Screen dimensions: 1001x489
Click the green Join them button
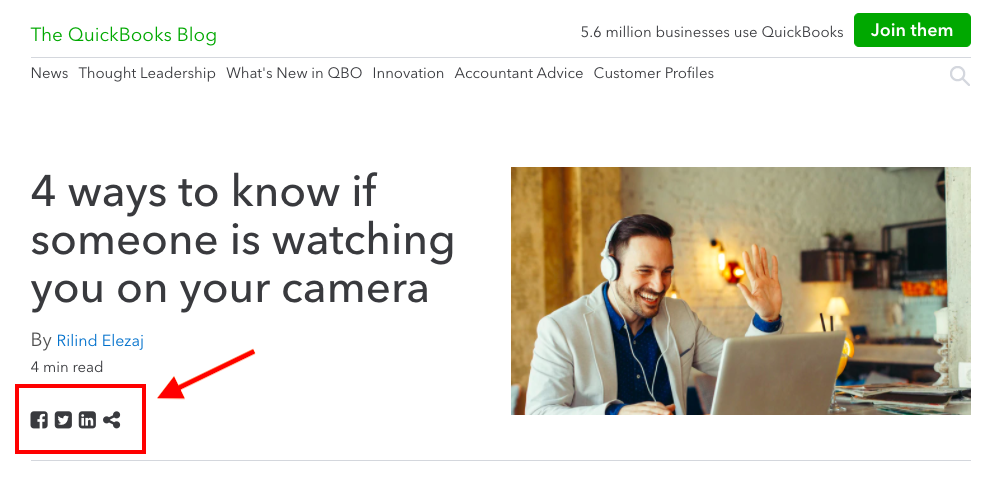coord(912,31)
